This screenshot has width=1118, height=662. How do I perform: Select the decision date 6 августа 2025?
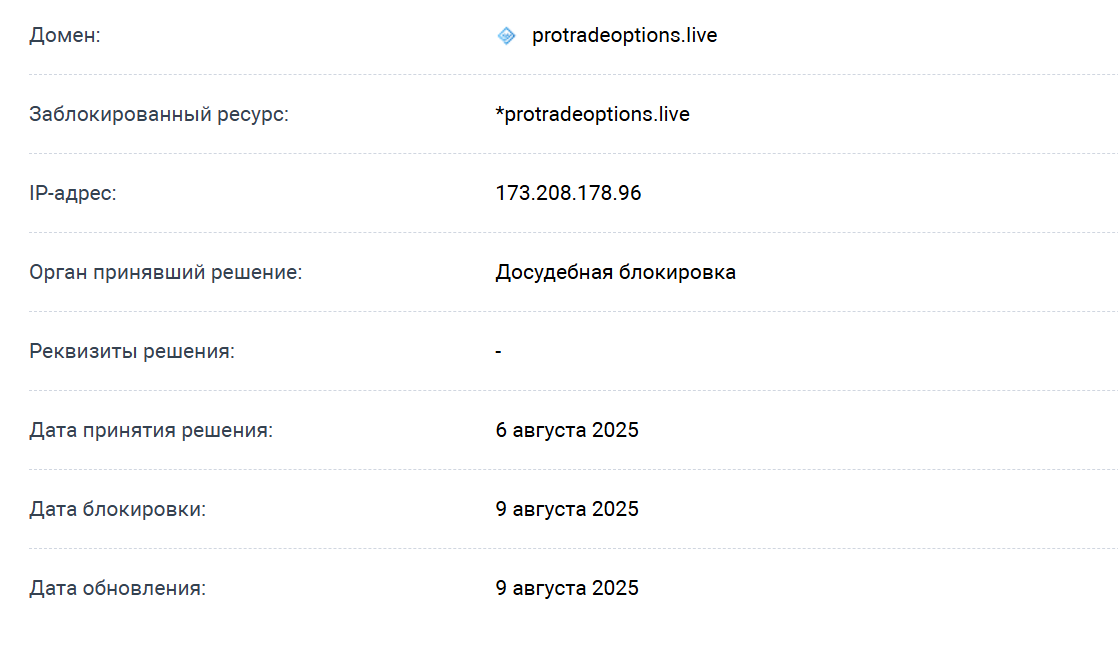(x=566, y=431)
